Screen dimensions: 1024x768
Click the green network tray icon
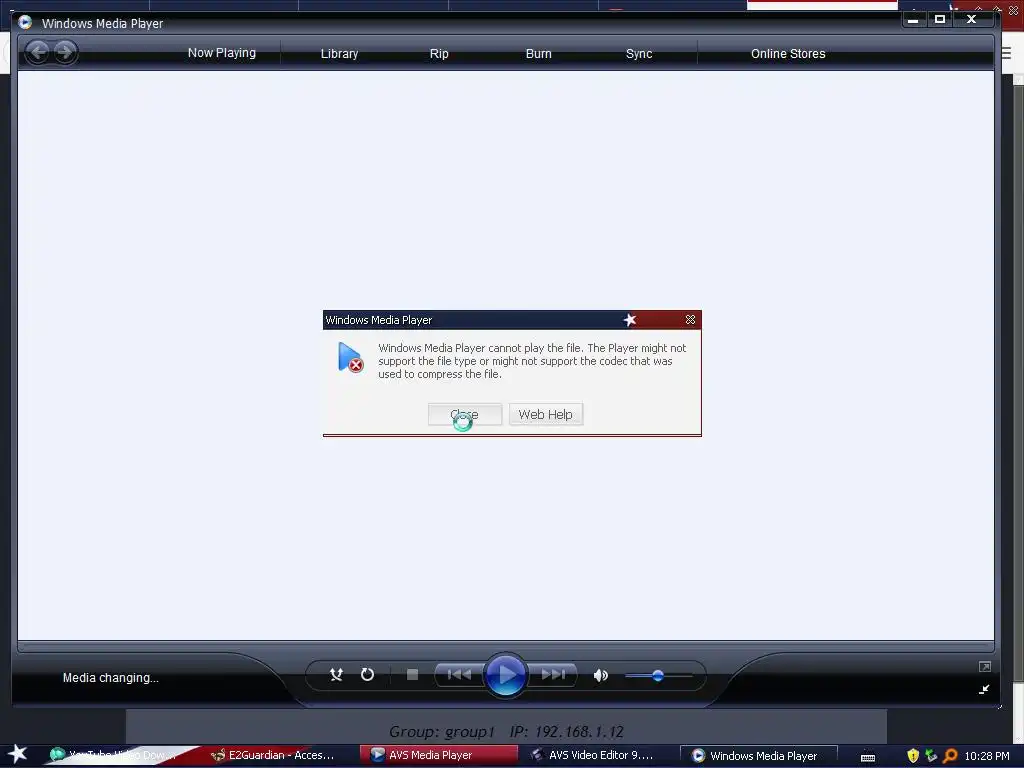[x=931, y=756]
